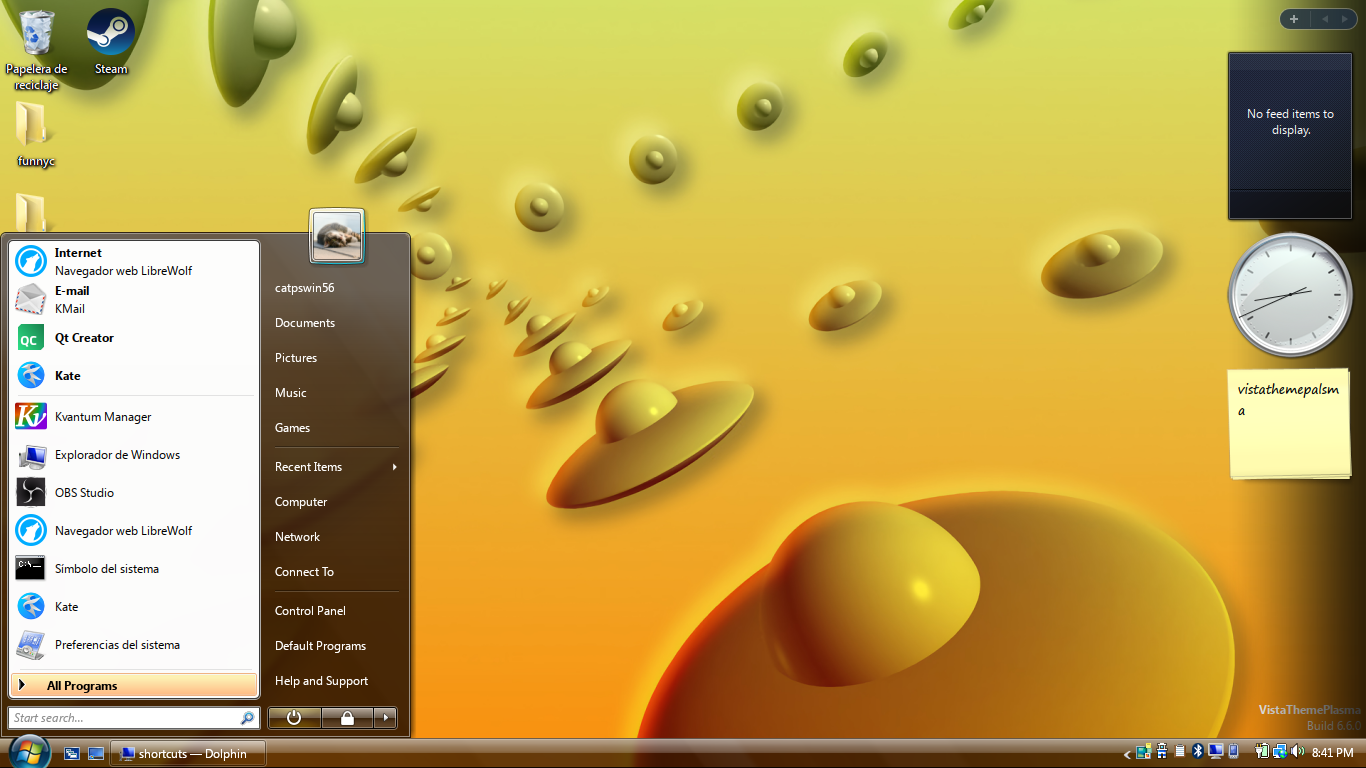1366x768 pixels.
Task: Click the analog clock gadget
Action: click(1289, 295)
